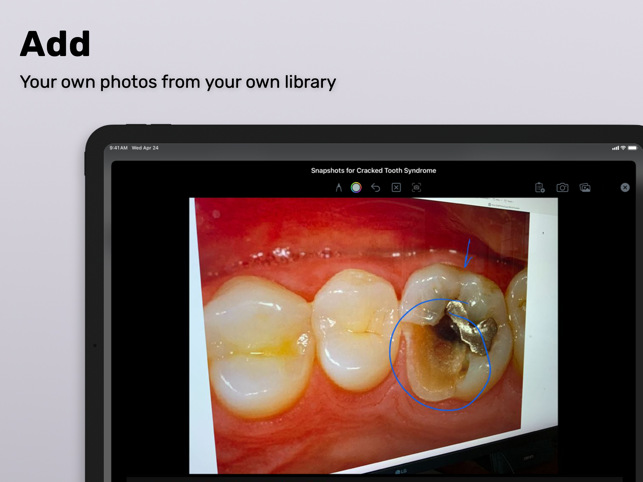
Task: Close the snapshots viewer
Action: [x=625, y=188]
